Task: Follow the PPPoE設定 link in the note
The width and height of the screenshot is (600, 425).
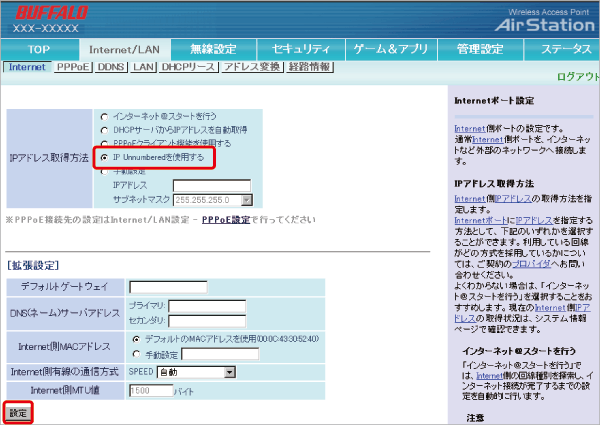Action: [227, 219]
